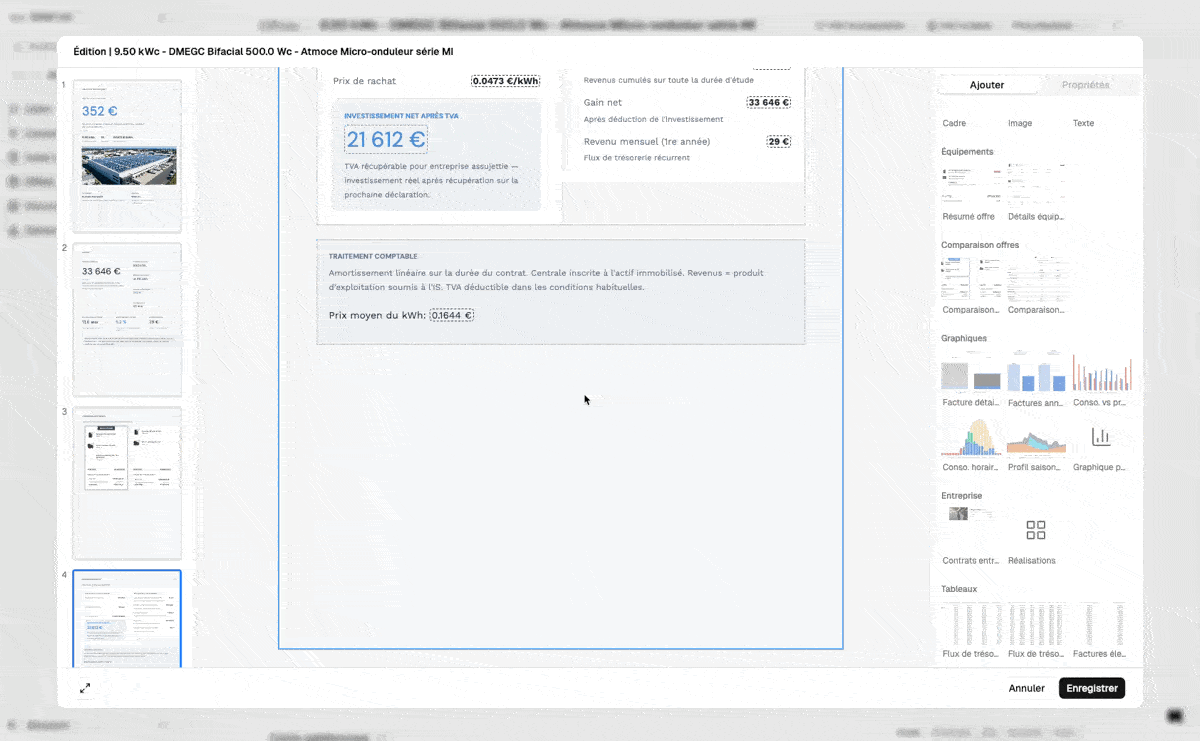Open page 1 thumbnail showing 352 €
The image size is (1200, 741).
[128, 158]
